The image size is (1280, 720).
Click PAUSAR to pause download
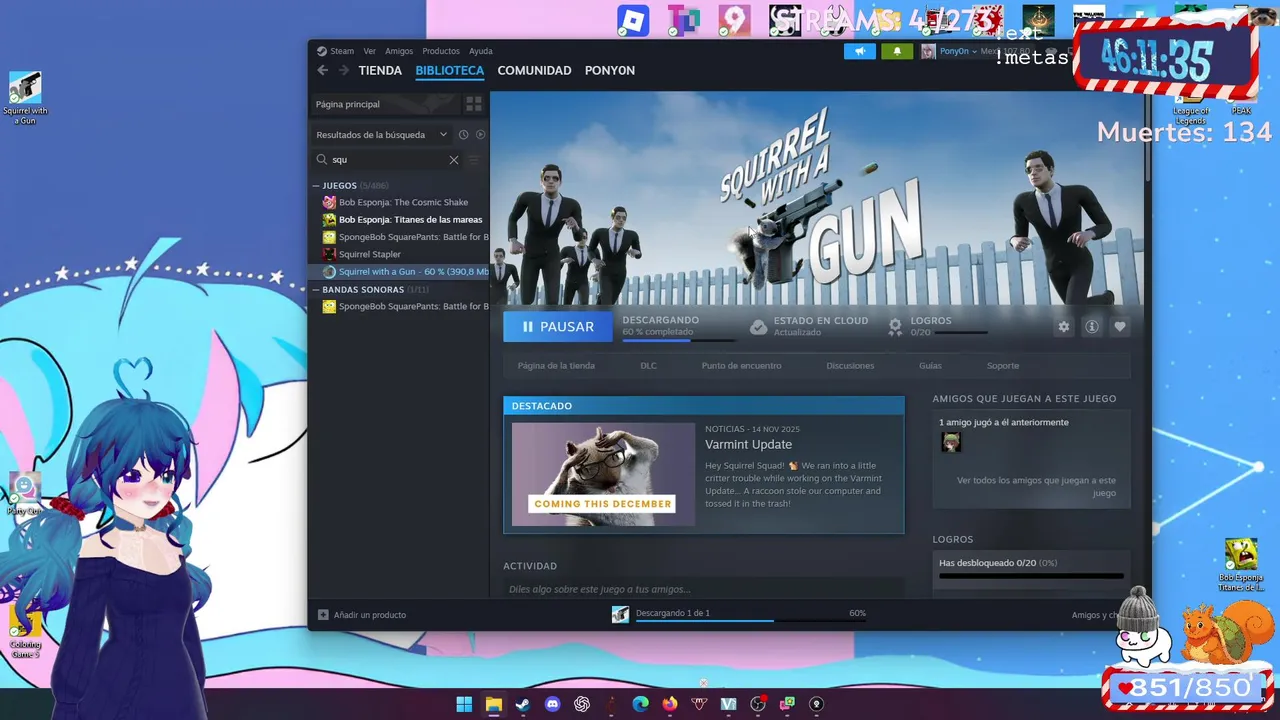(x=558, y=327)
